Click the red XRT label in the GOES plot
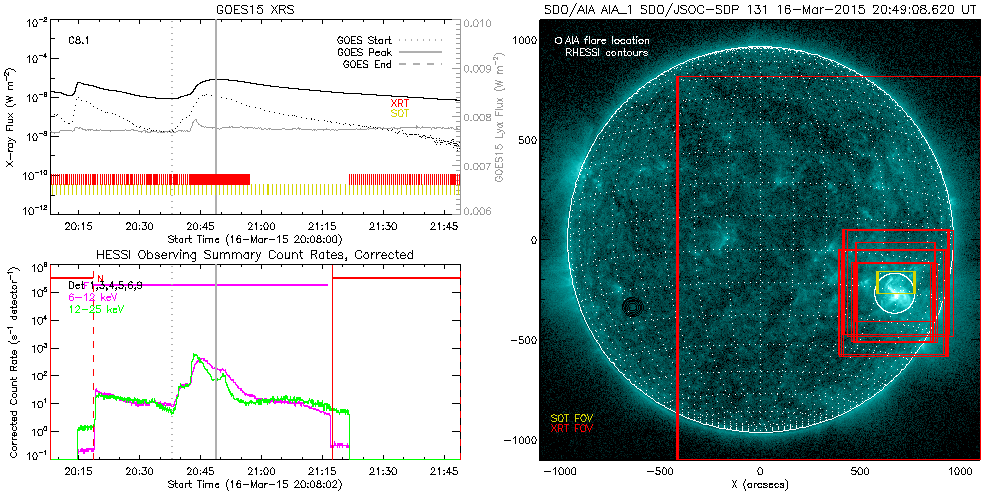The image size is (1000, 500). point(399,103)
